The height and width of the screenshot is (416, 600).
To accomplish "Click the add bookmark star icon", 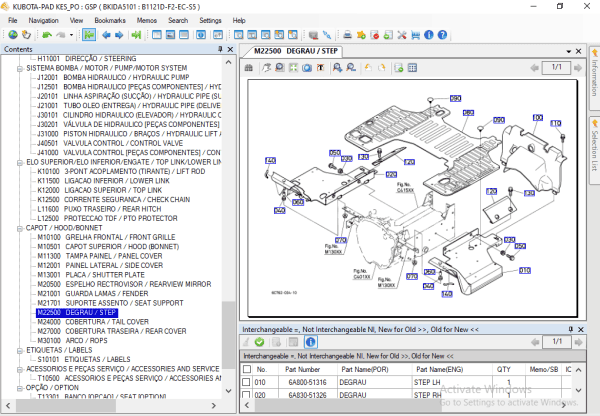I will point(361,35).
